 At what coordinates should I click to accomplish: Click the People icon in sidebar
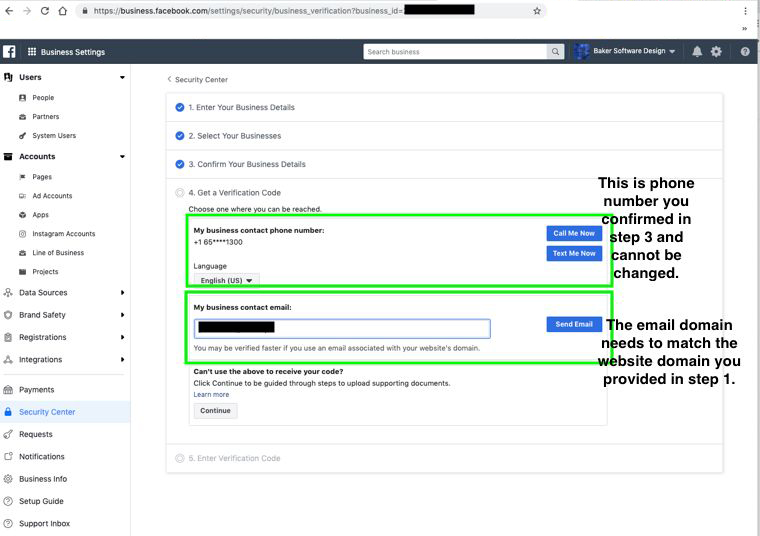point(22,97)
